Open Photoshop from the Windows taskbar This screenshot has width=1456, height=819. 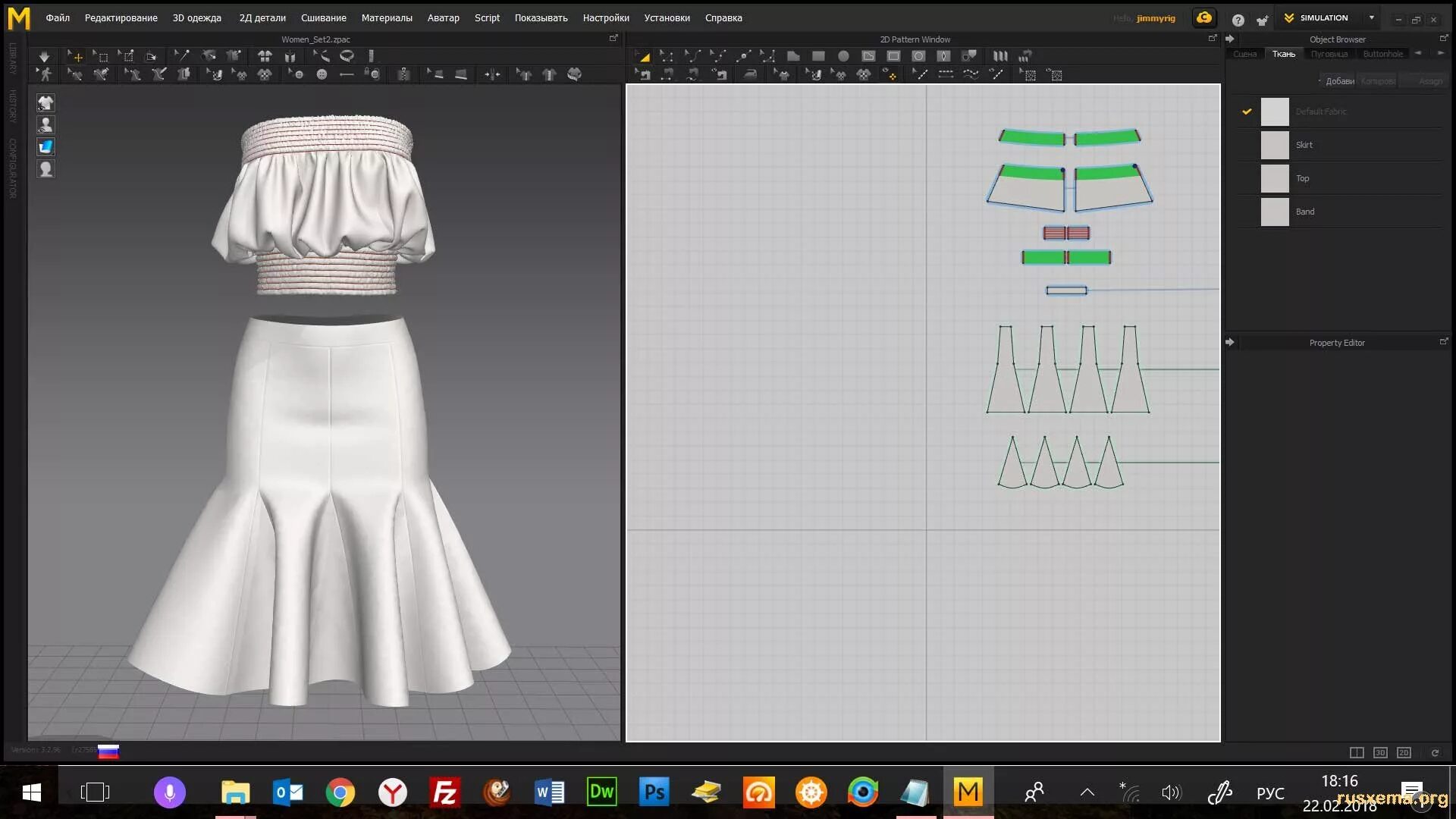click(x=654, y=792)
